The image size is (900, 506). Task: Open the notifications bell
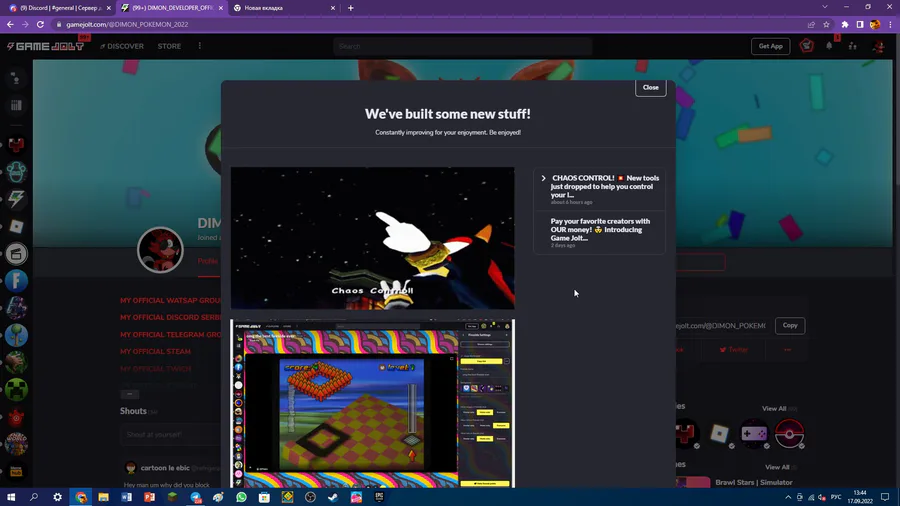(x=829, y=45)
